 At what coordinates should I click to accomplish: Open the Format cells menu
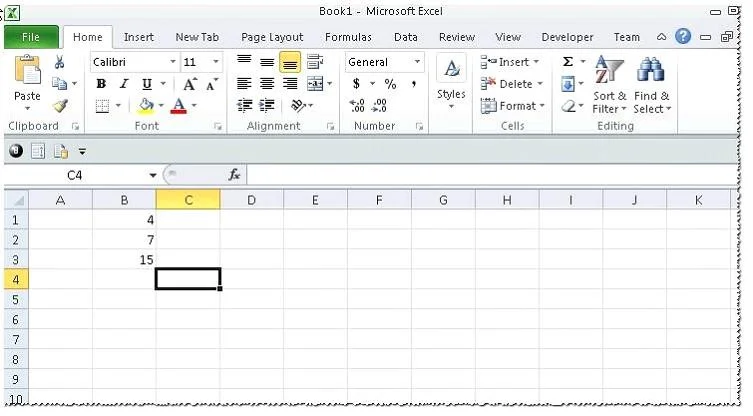(x=512, y=106)
